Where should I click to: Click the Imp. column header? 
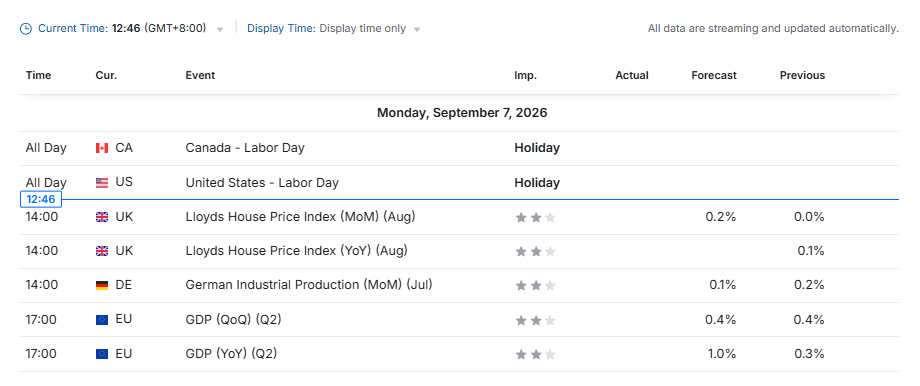(x=526, y=75)
